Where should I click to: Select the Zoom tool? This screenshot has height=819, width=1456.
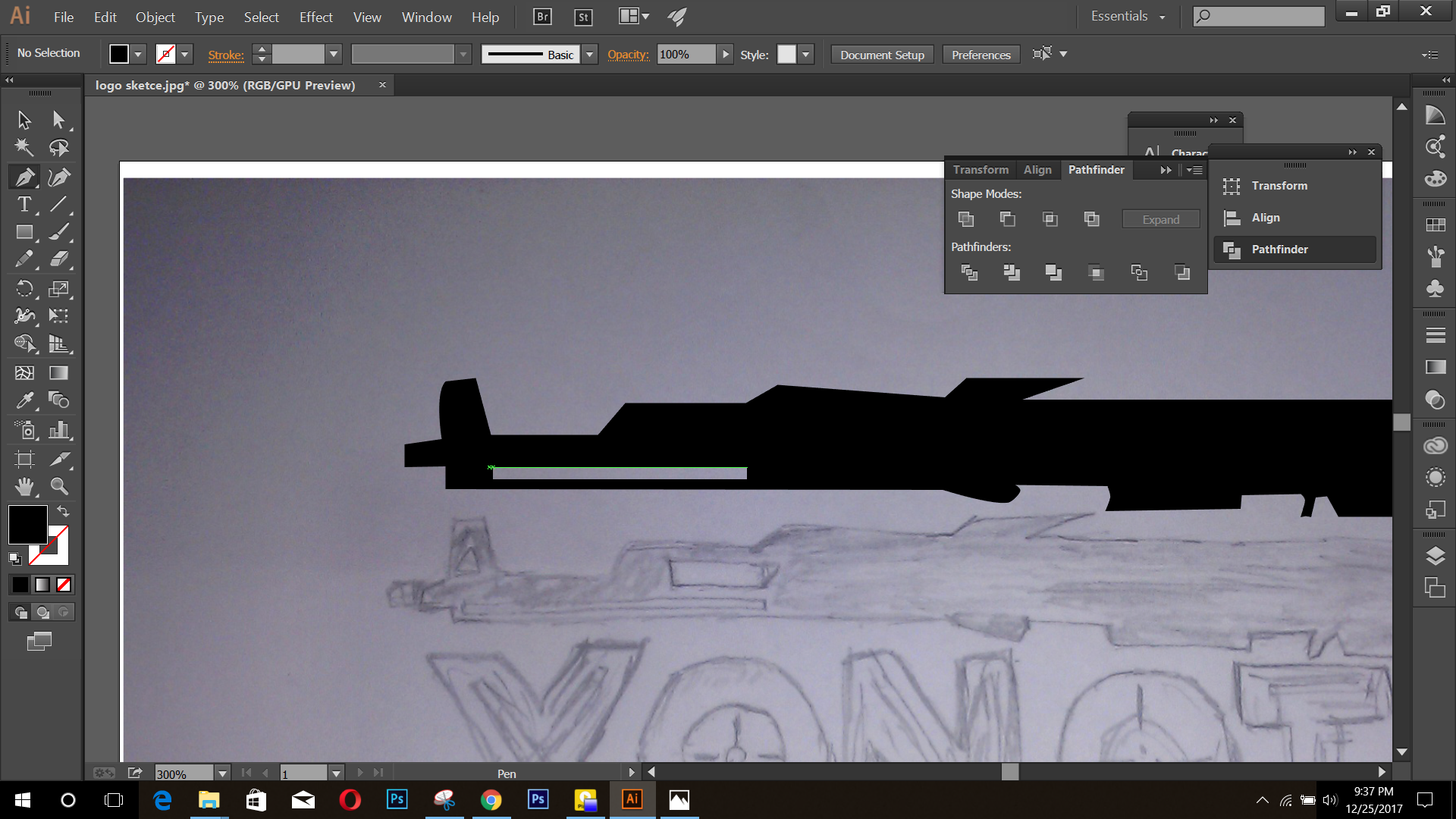(x=58, y=486)
